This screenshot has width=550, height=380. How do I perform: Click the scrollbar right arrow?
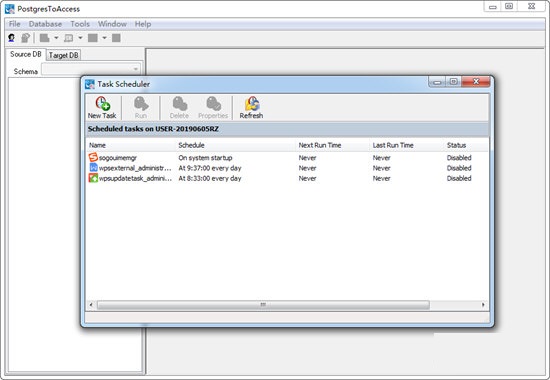pos(483,305)
